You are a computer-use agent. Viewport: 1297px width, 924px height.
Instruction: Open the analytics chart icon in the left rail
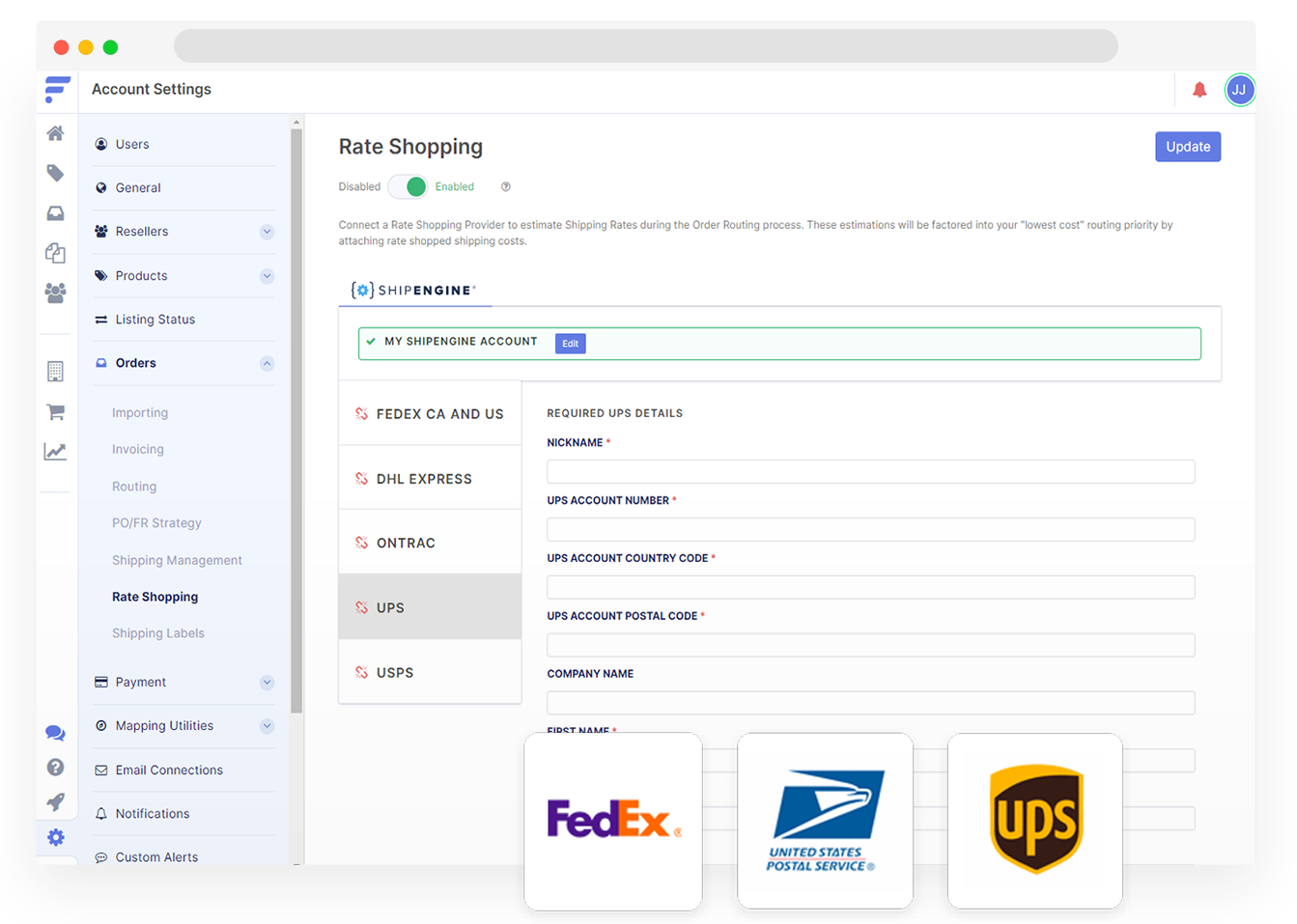coord(56,451)
